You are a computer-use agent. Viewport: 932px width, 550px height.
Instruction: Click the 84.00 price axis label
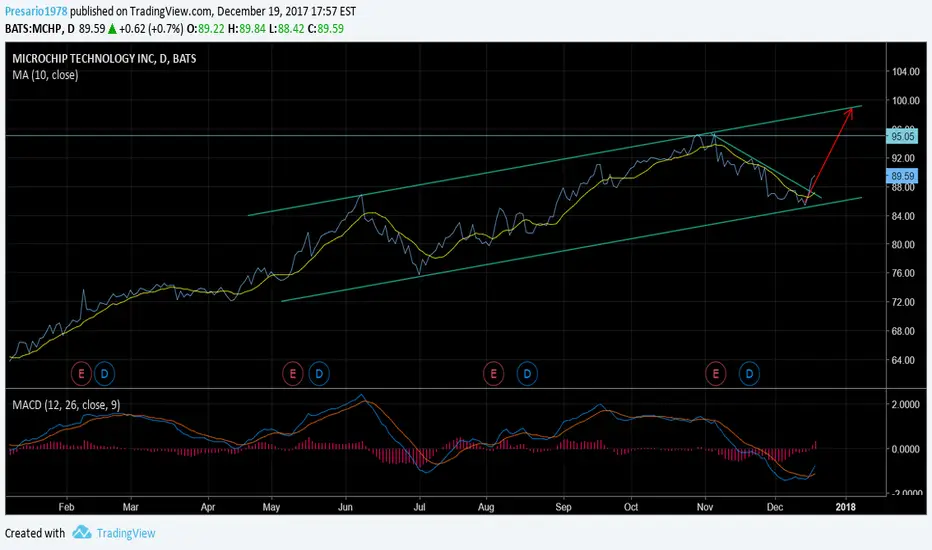pyautogui.click(x=903, y=216)
